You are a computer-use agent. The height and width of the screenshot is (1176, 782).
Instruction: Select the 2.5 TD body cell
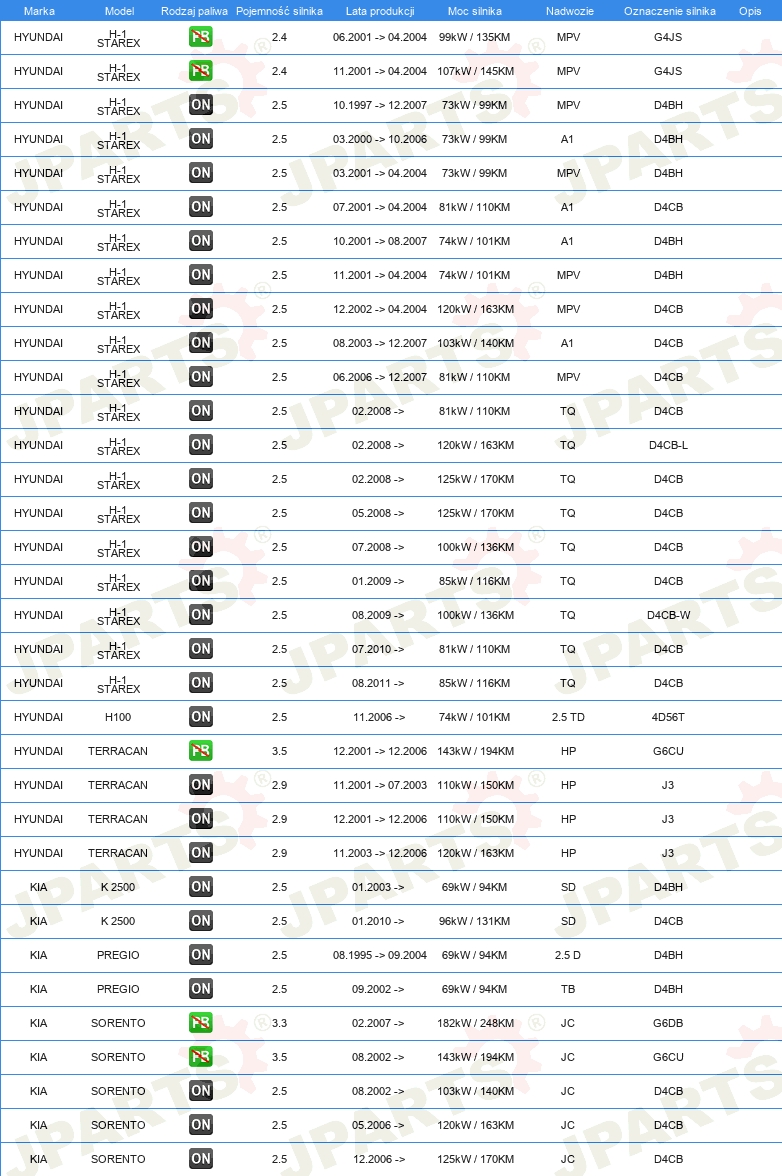[x=568, y=717]
